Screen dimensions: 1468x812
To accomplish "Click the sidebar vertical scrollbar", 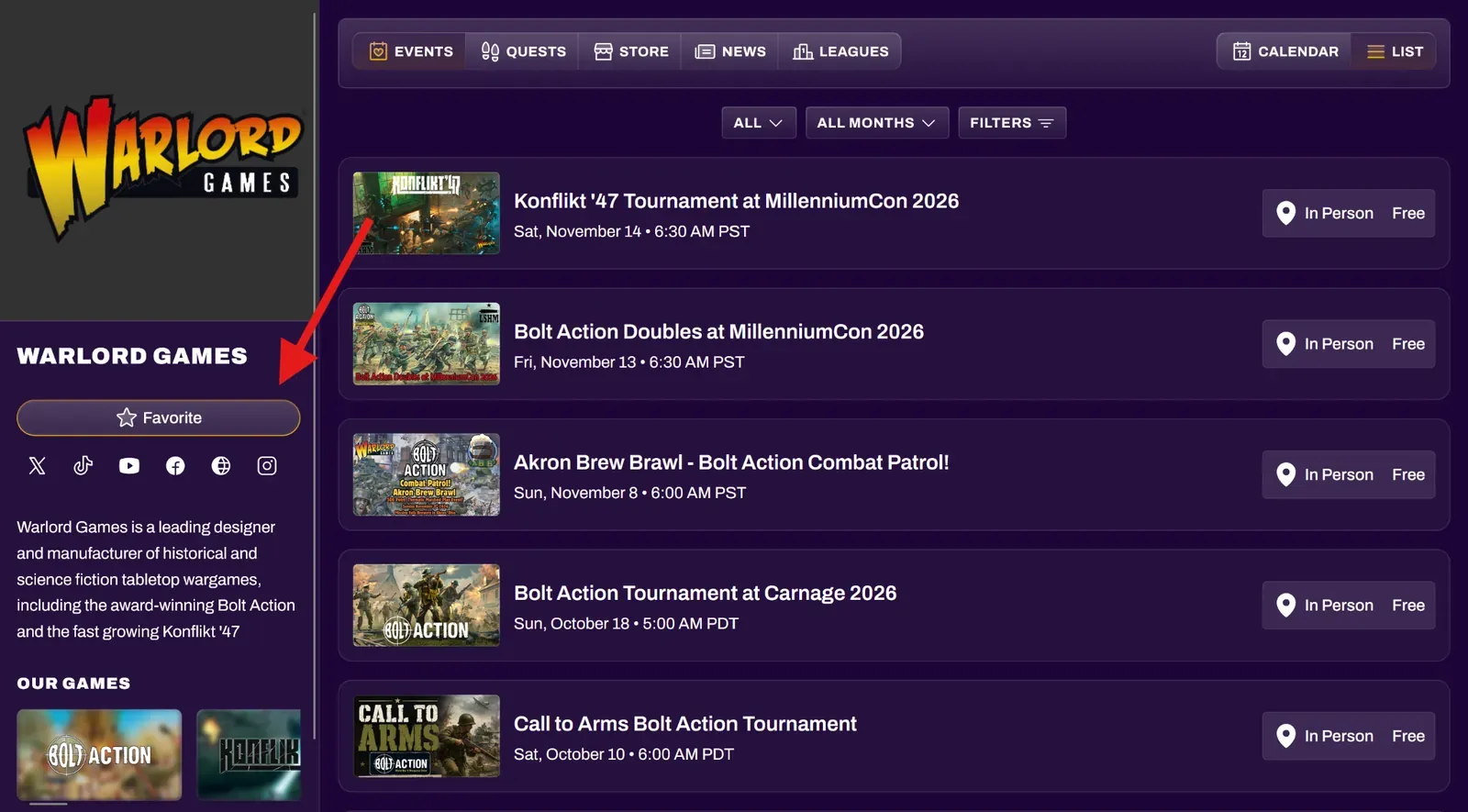I will [315, 376].
